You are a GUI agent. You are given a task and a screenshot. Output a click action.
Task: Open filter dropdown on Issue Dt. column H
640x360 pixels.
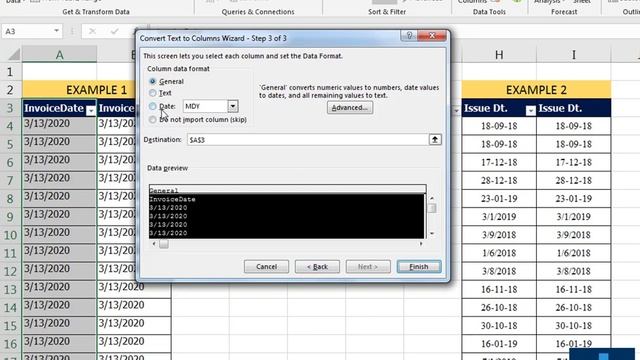click(531, 110)
